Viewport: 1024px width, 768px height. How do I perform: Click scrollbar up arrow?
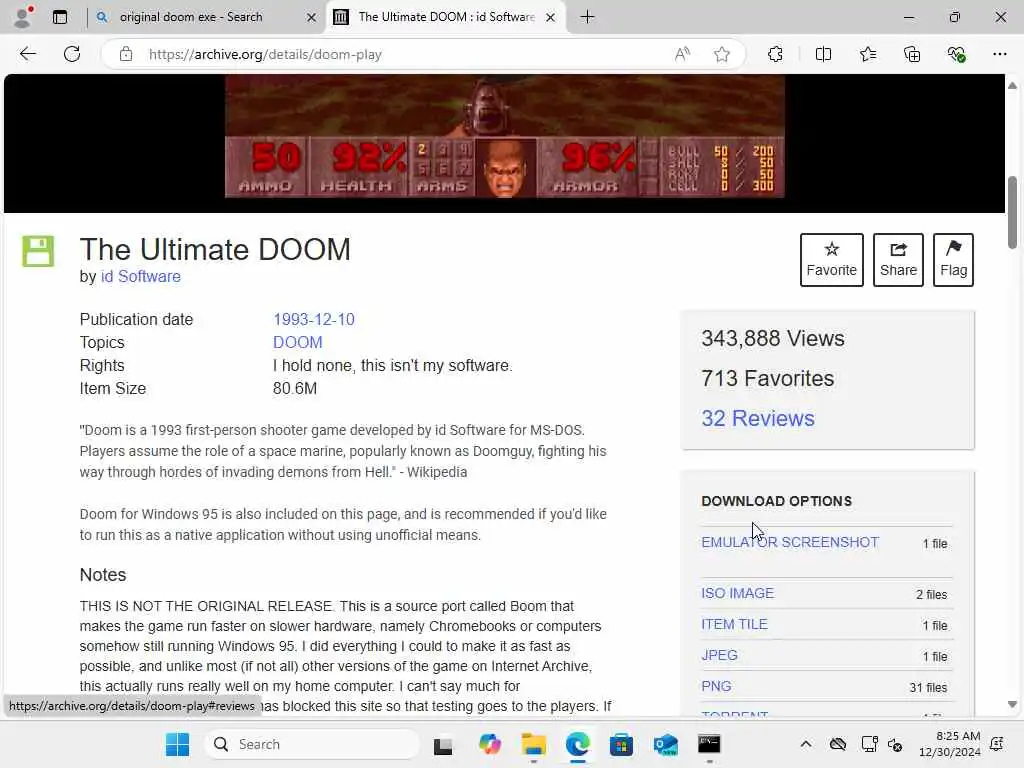click(x=1012, y=86)
